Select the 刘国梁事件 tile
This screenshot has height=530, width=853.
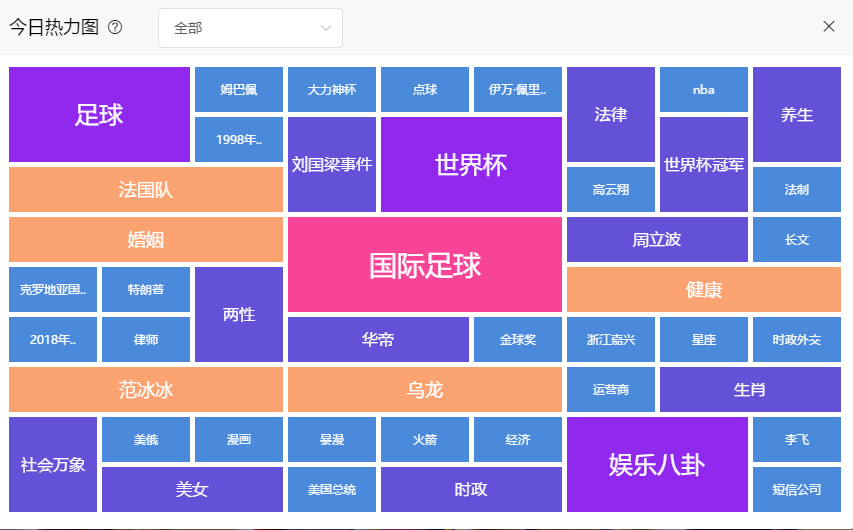(332, 165)
